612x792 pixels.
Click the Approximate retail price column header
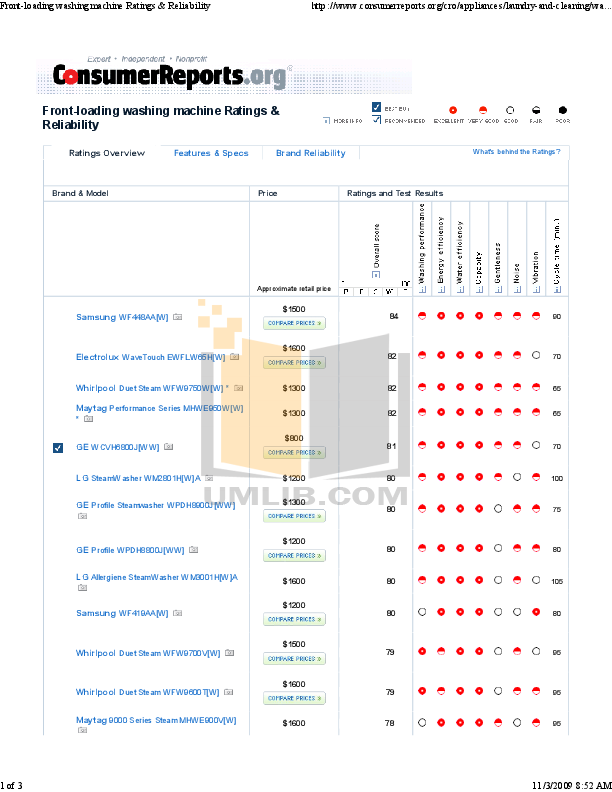[294, 288]
